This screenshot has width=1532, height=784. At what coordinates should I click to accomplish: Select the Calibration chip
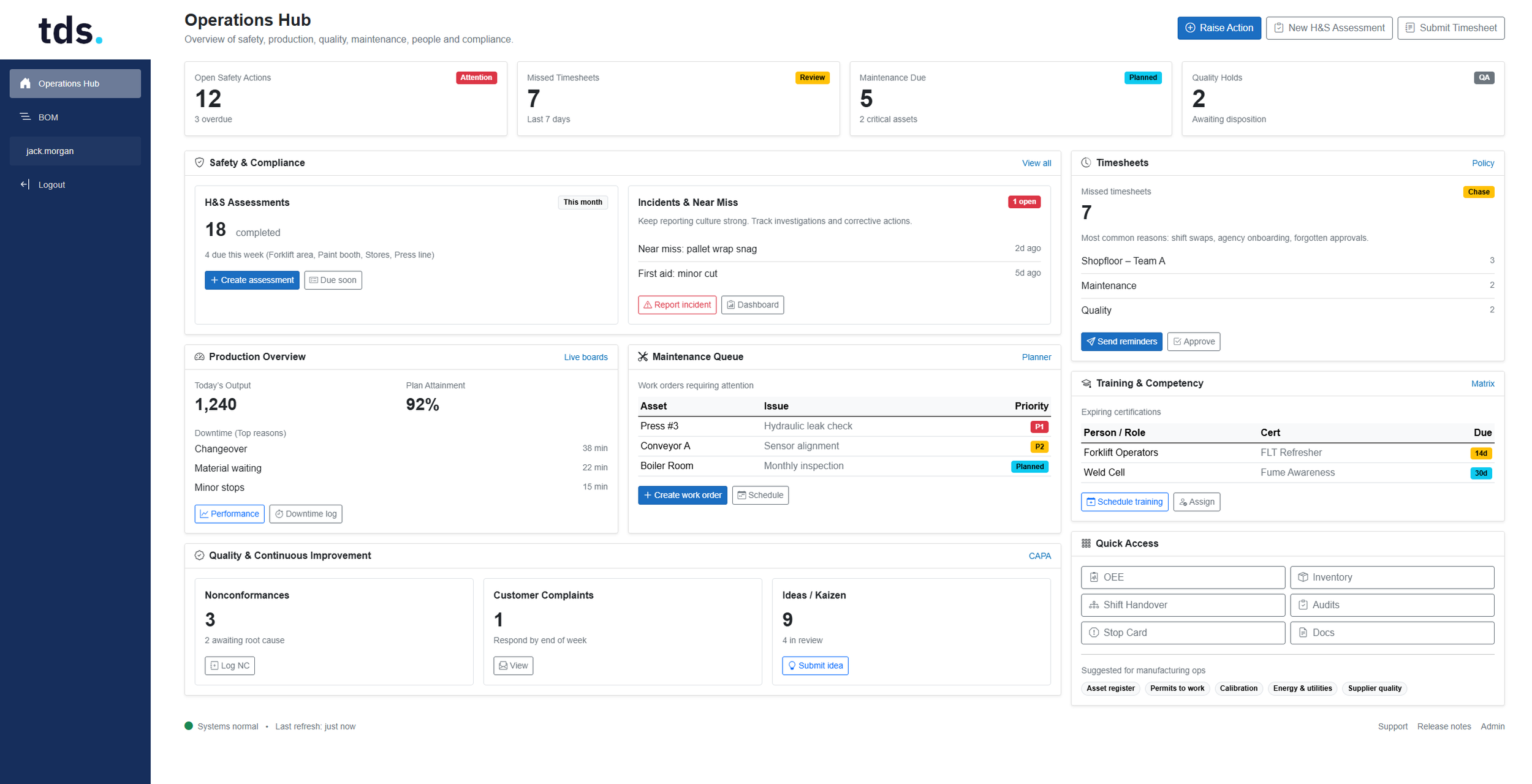[1238, 688]
